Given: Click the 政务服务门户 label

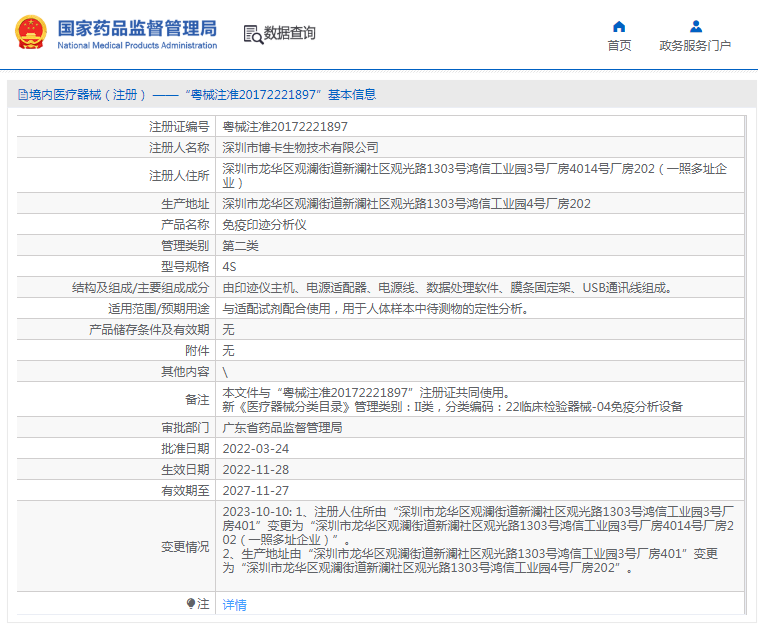Looking at the screenshot, I should tap(695, 45).
